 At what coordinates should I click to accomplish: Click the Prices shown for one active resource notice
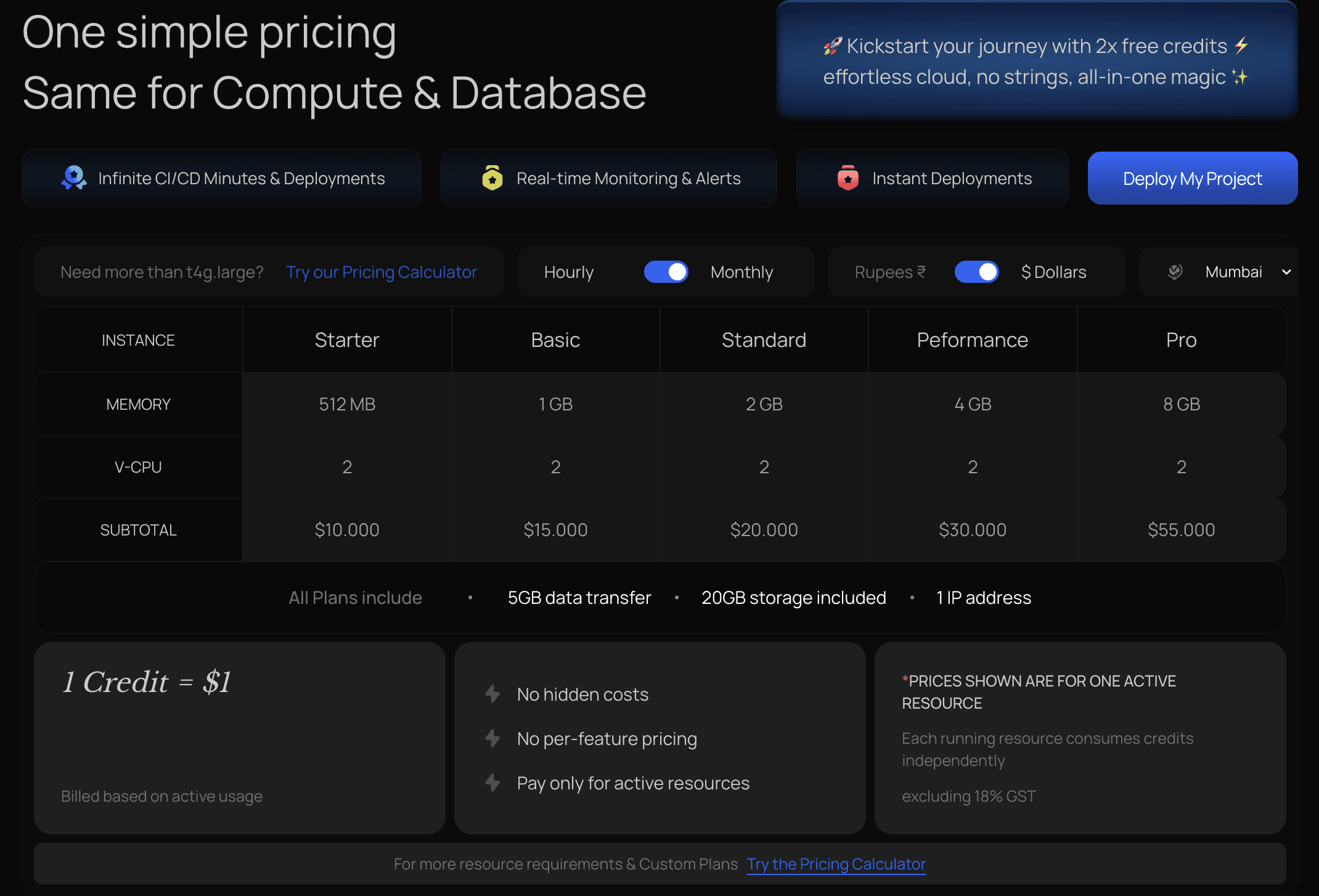pos(1039,692)
